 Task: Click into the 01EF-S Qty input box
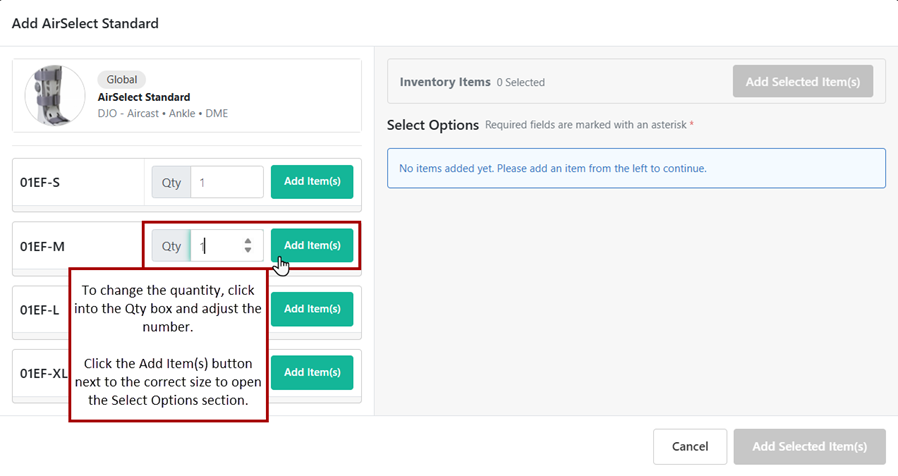tap(226, 182)
